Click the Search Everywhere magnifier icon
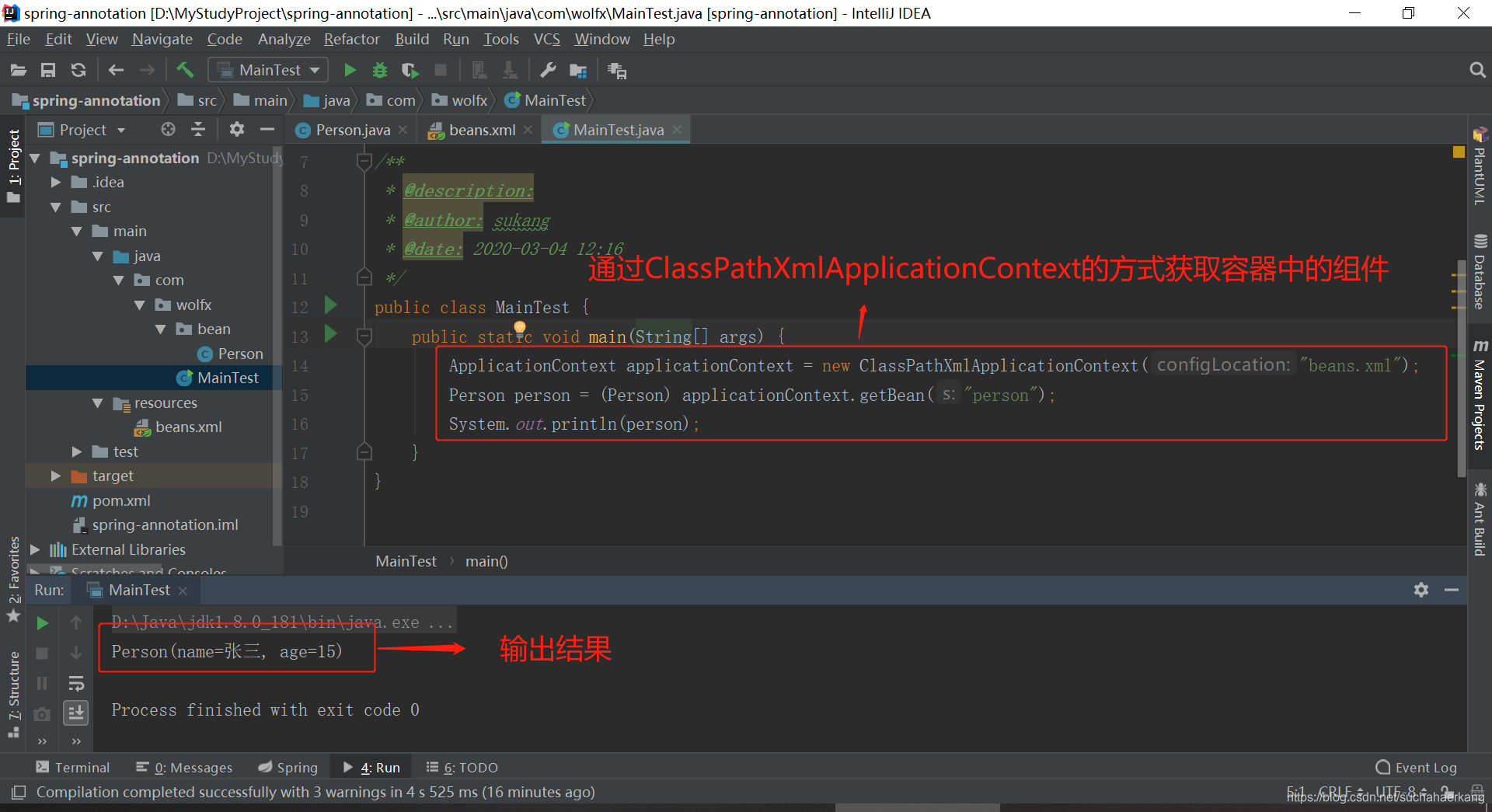1492x812 pixels. (x=1477, y=71)
